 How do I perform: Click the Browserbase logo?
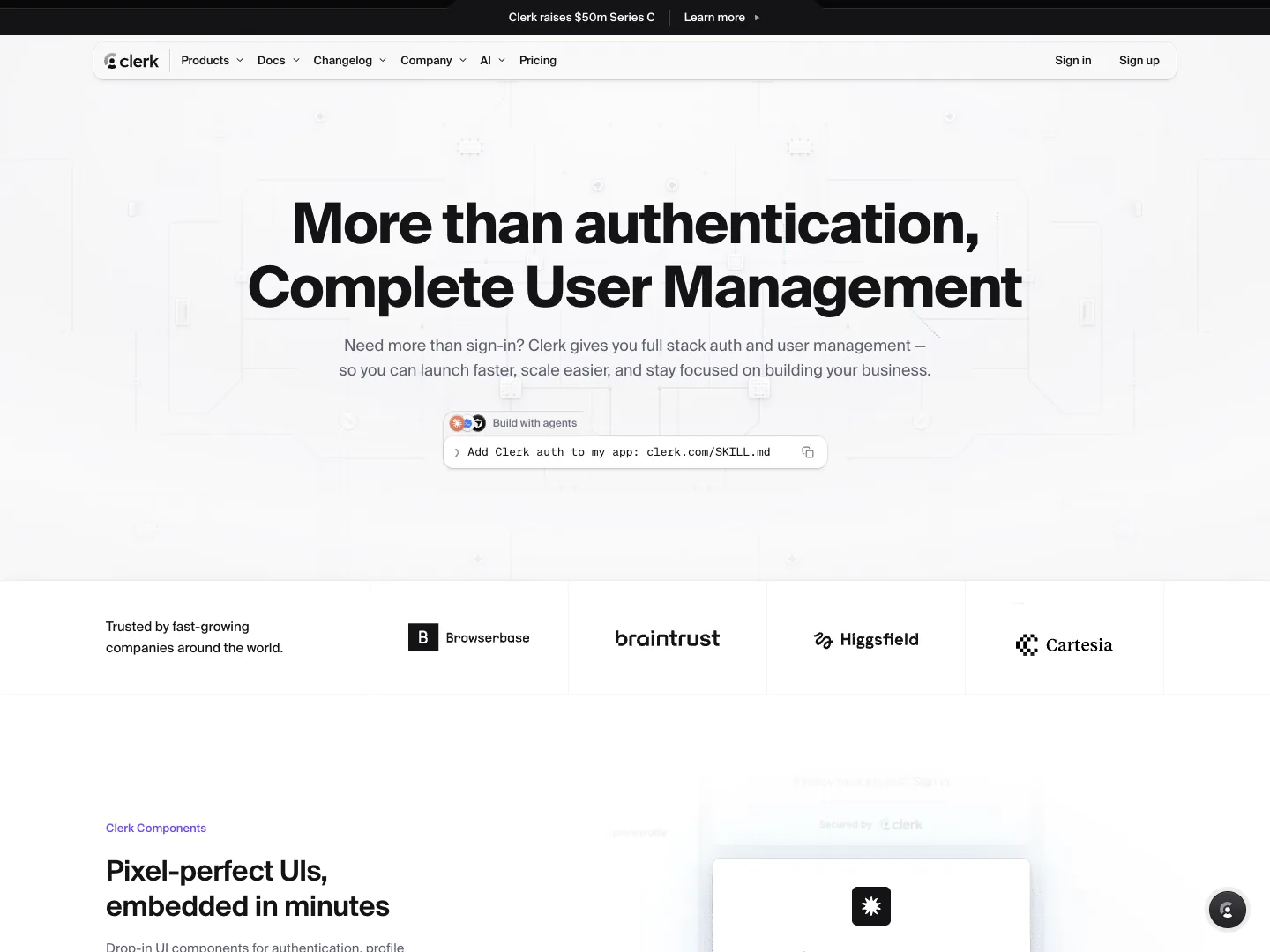pyautogui.click(x=469, y=637)
